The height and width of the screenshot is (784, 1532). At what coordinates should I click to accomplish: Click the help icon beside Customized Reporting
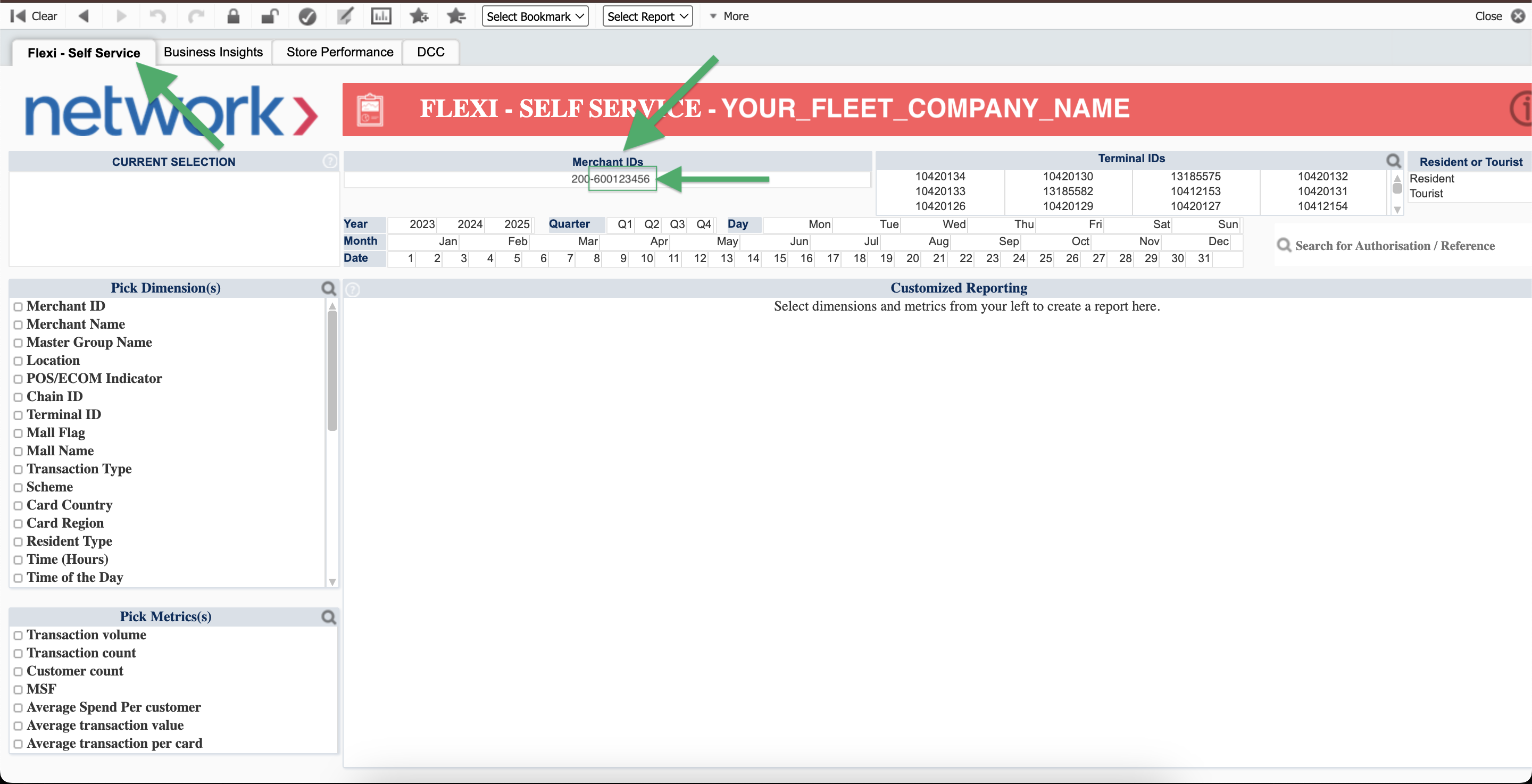pos(353,290)
